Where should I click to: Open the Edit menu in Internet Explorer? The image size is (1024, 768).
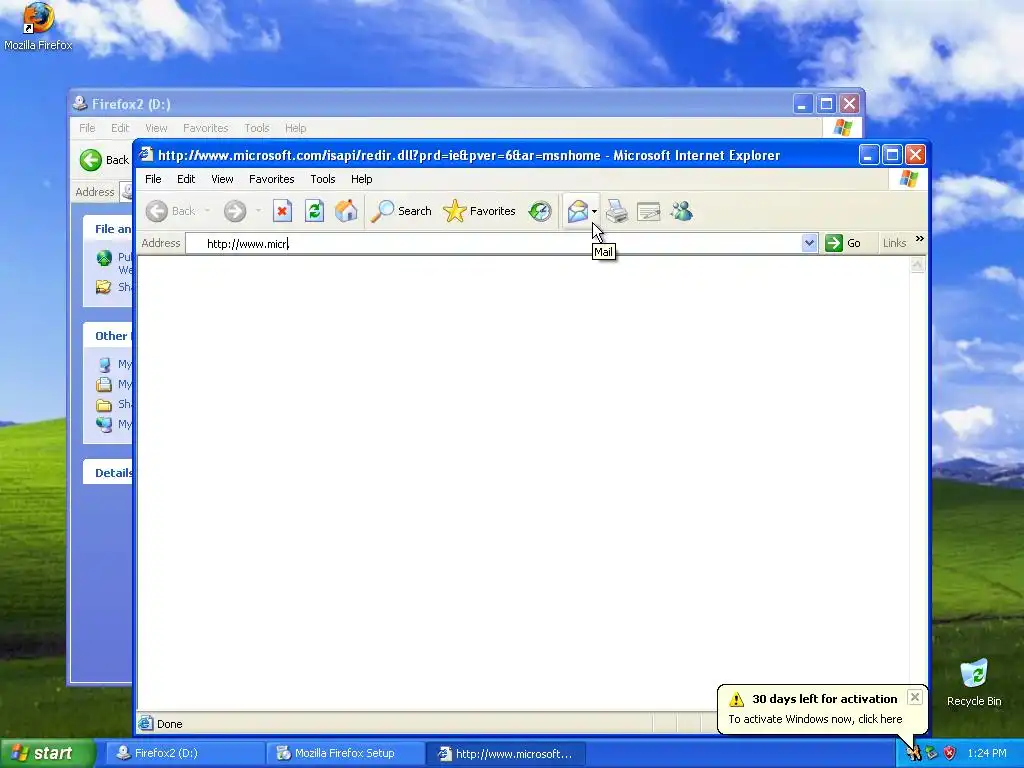click(185, 179)
